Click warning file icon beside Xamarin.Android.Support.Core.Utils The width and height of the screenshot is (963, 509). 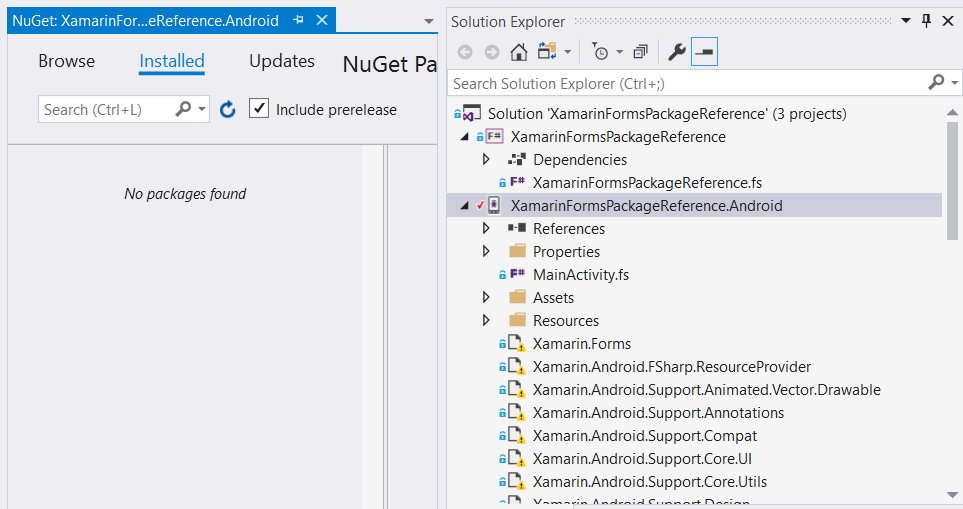[517, 482]
